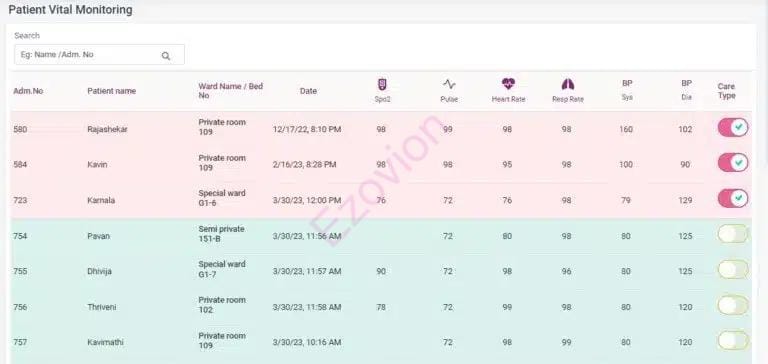Click the BP Sys column header

click(627, 90)
